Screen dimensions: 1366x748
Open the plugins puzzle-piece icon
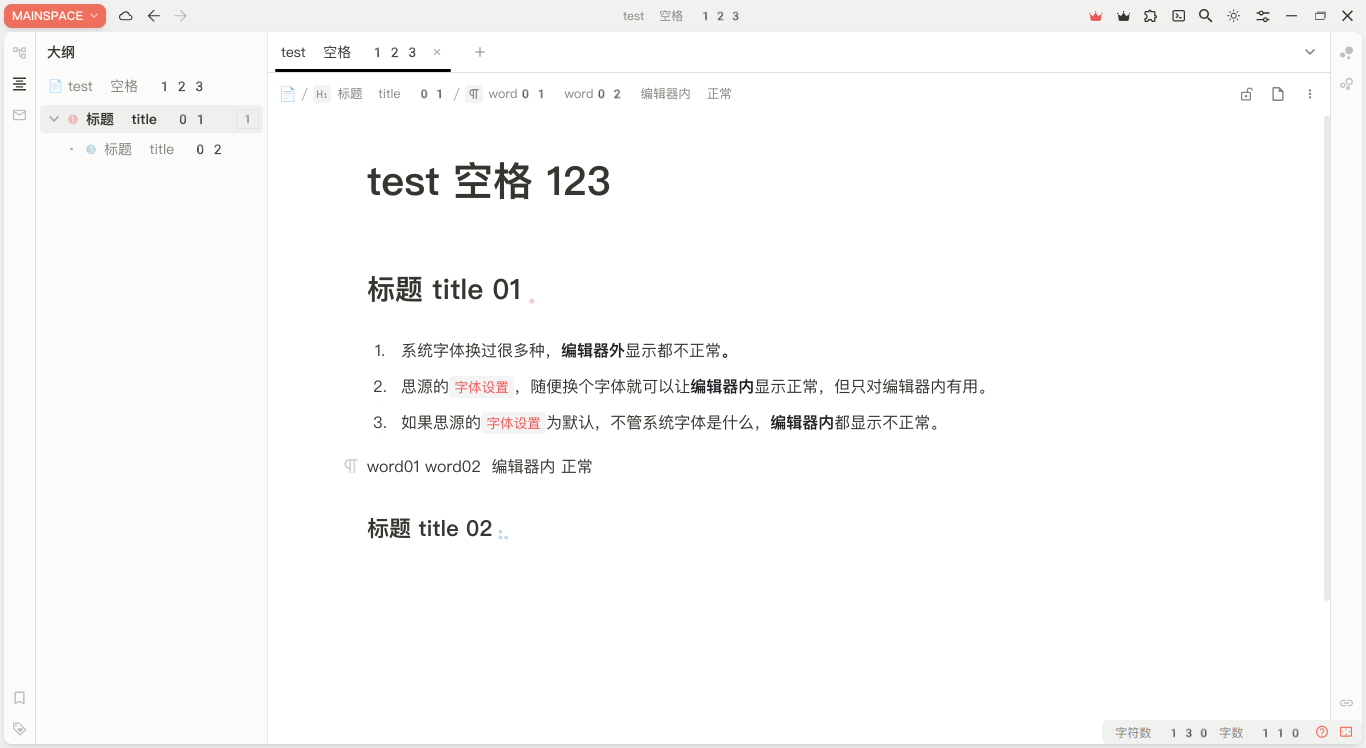pyautogui.click(x=1151, y=16)
